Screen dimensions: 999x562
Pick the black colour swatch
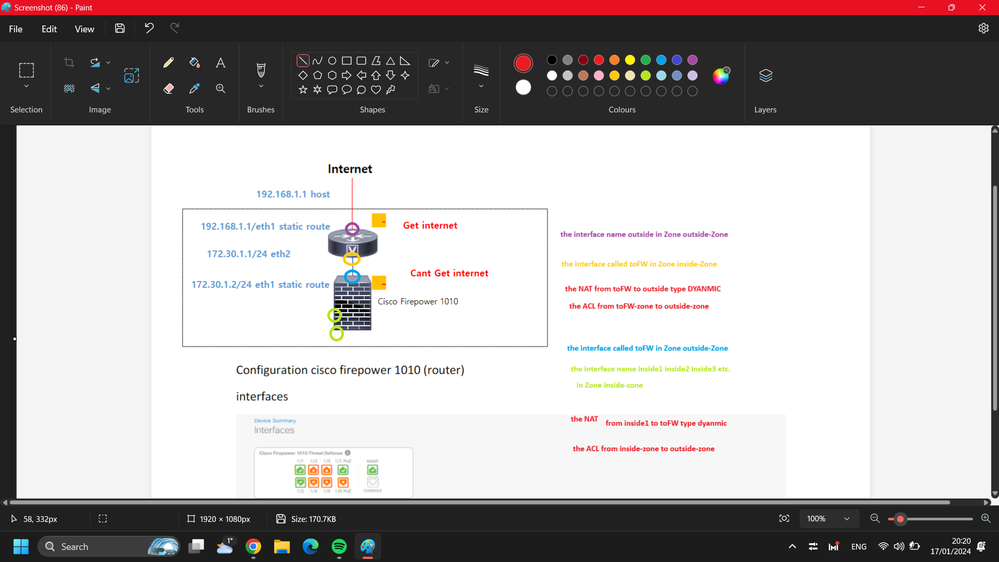pyautogui.click(x=552, y=60)
